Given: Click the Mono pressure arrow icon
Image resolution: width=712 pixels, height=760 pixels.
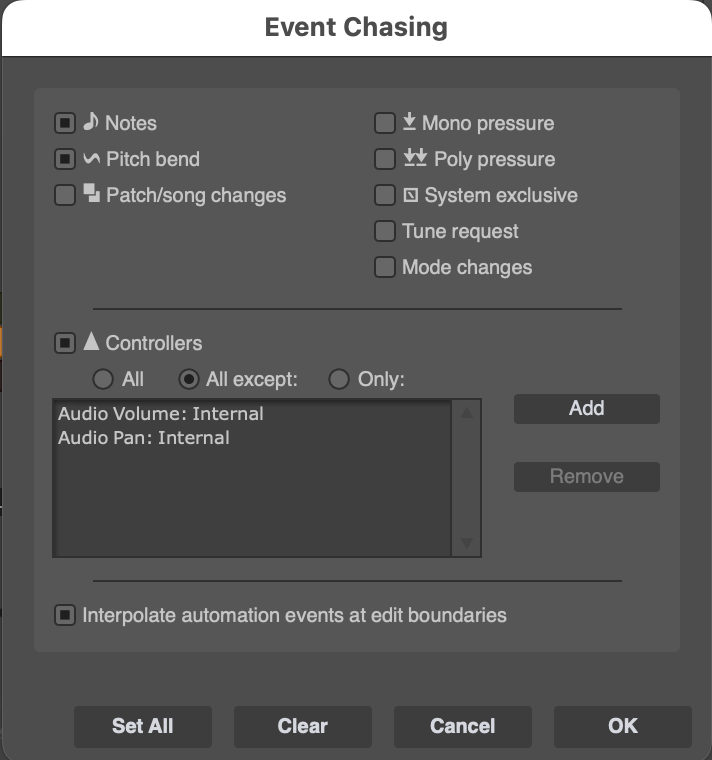Looking at the screenshot, I should click(x=409, y=121).
